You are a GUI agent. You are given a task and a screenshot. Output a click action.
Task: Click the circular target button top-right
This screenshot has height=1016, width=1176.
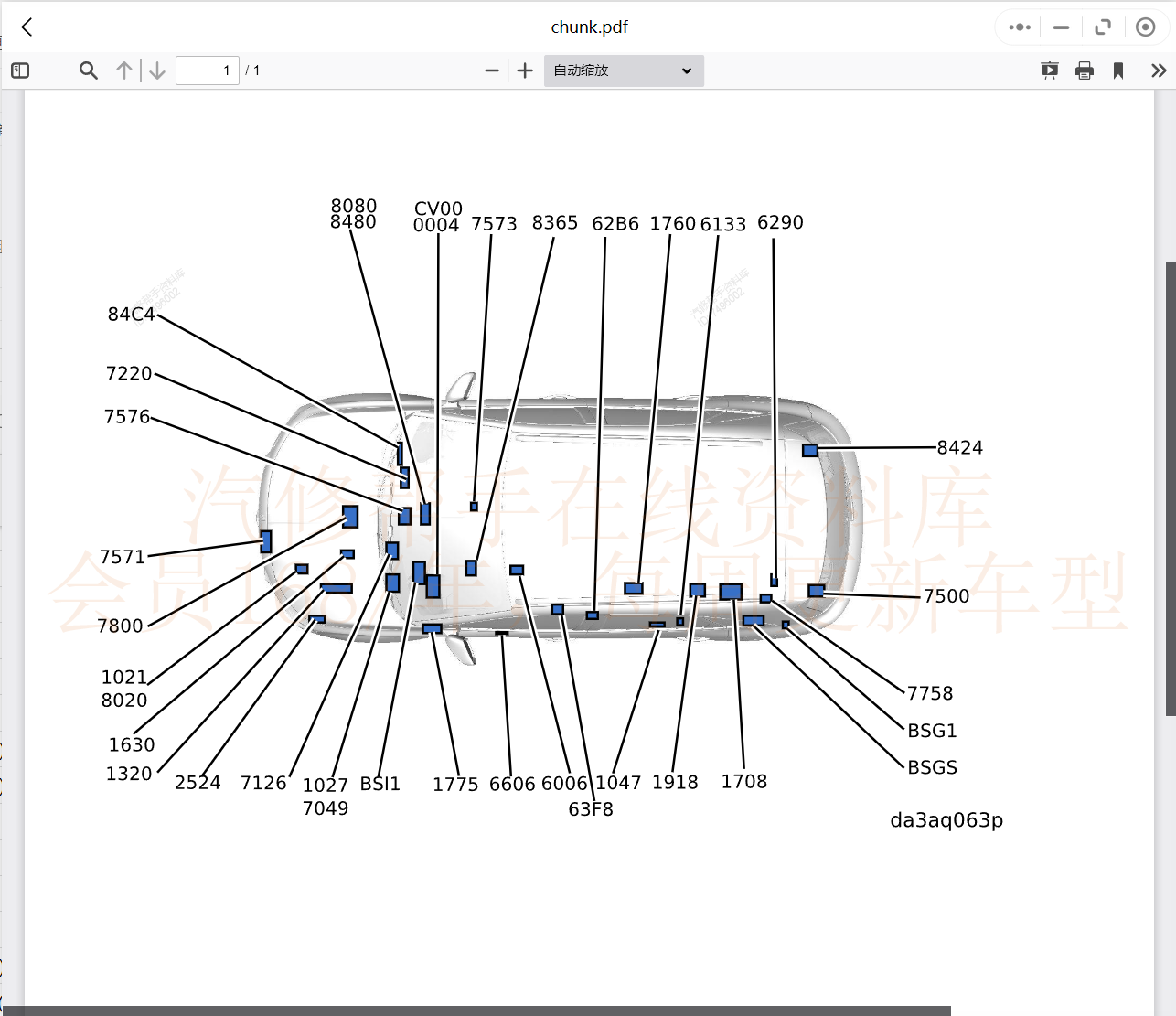[1145, 27]
